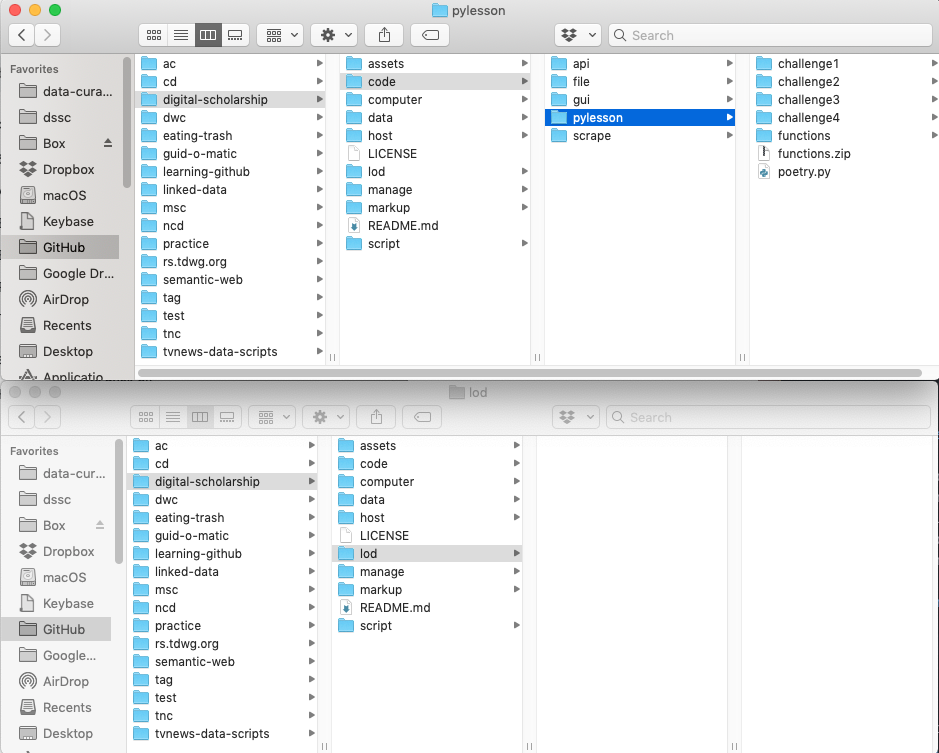Expand digital-scholarship arrow in pylesson window

319,99
